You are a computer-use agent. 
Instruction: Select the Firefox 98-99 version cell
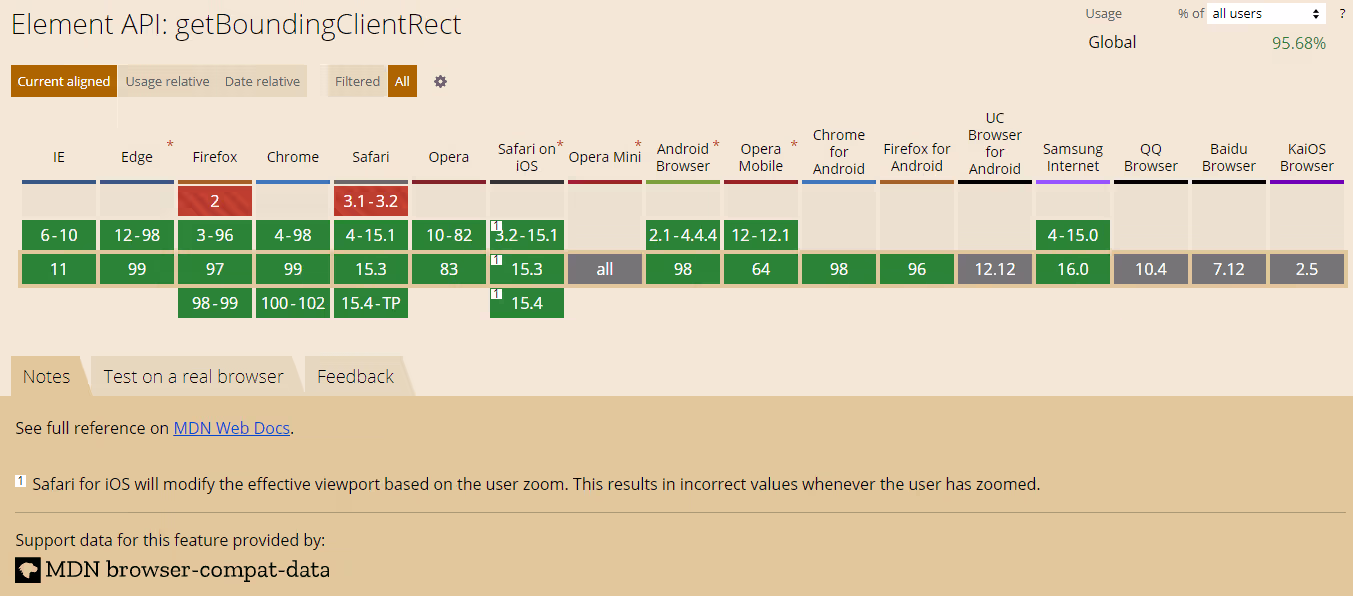coord(215,303)
